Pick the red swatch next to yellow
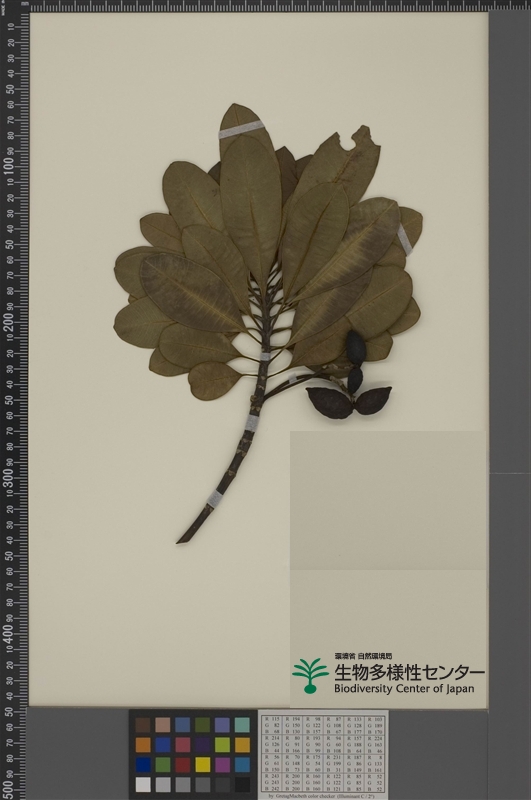531x800 pixels. tap(183, 764)
